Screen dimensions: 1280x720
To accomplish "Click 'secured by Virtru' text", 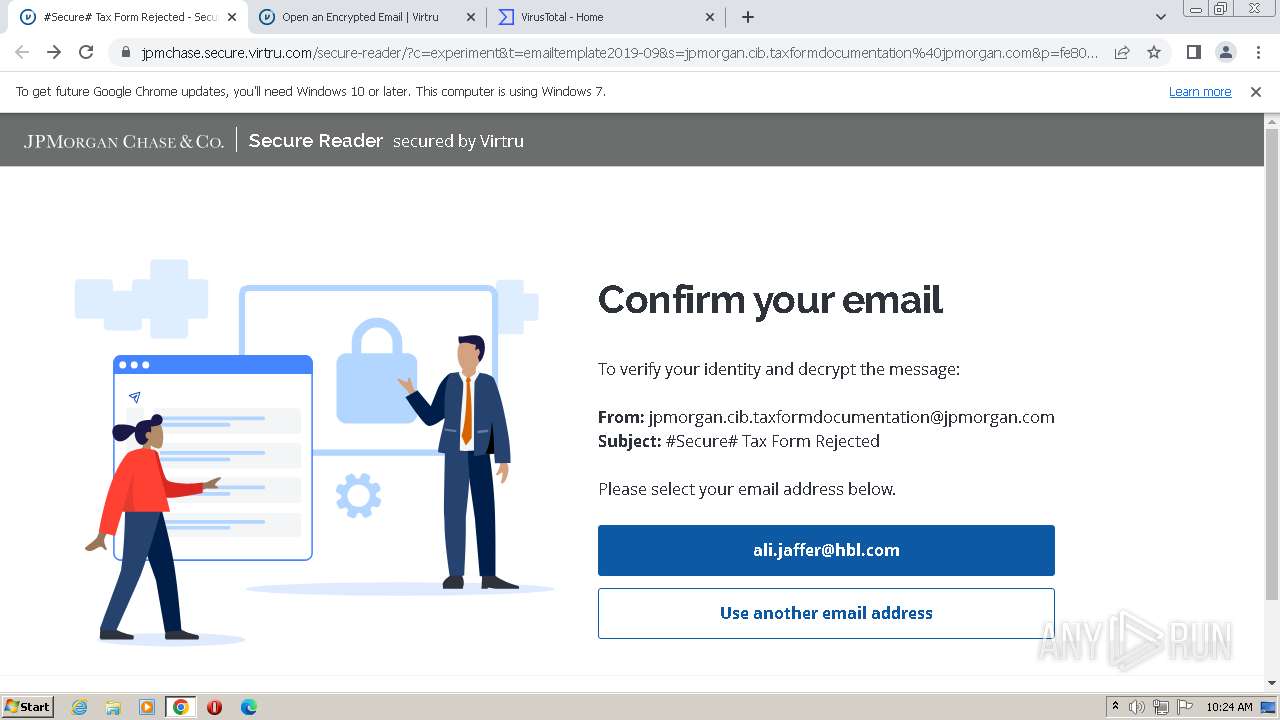I will [458, 141].
